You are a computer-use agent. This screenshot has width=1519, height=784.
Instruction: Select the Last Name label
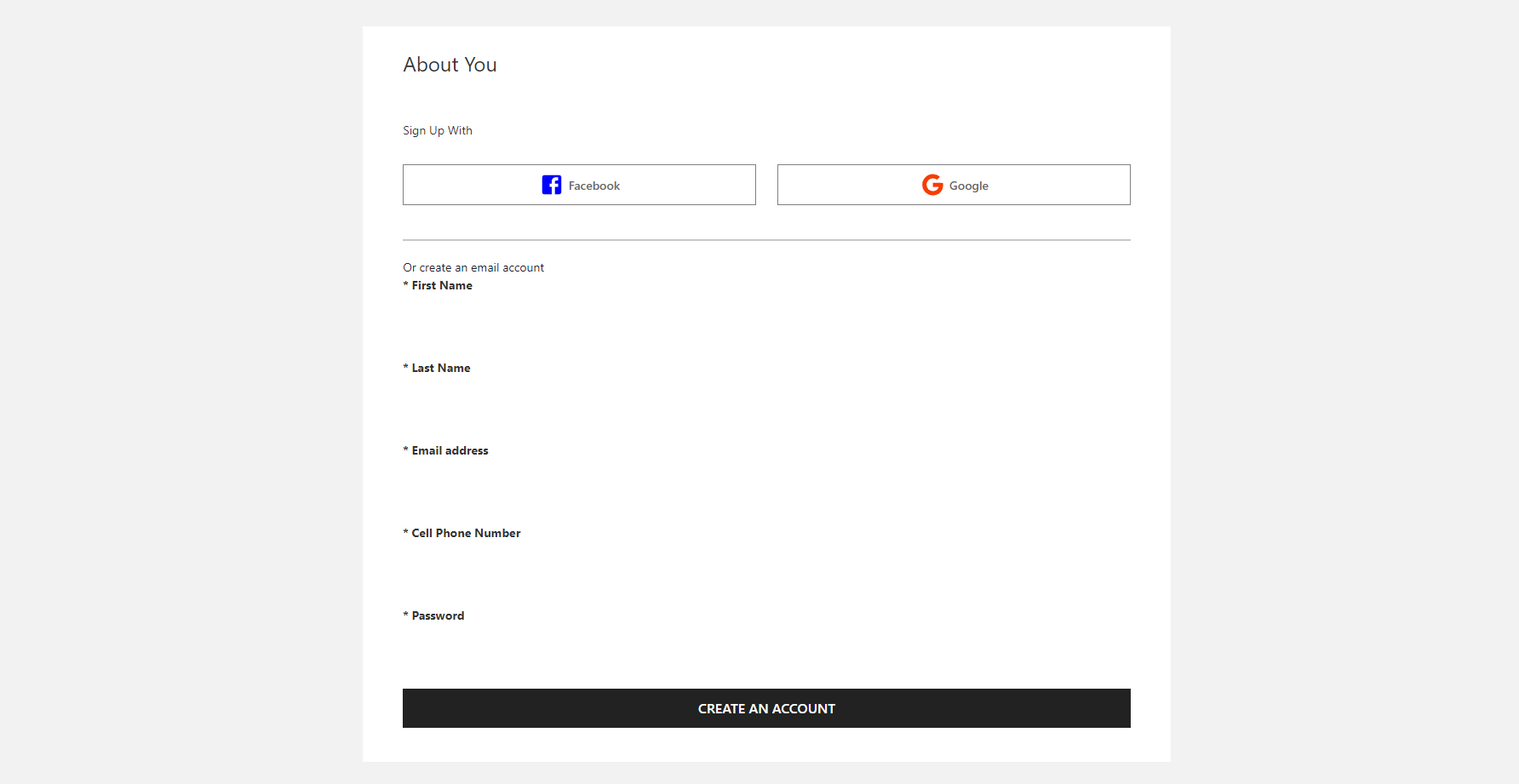coord(437,368)
